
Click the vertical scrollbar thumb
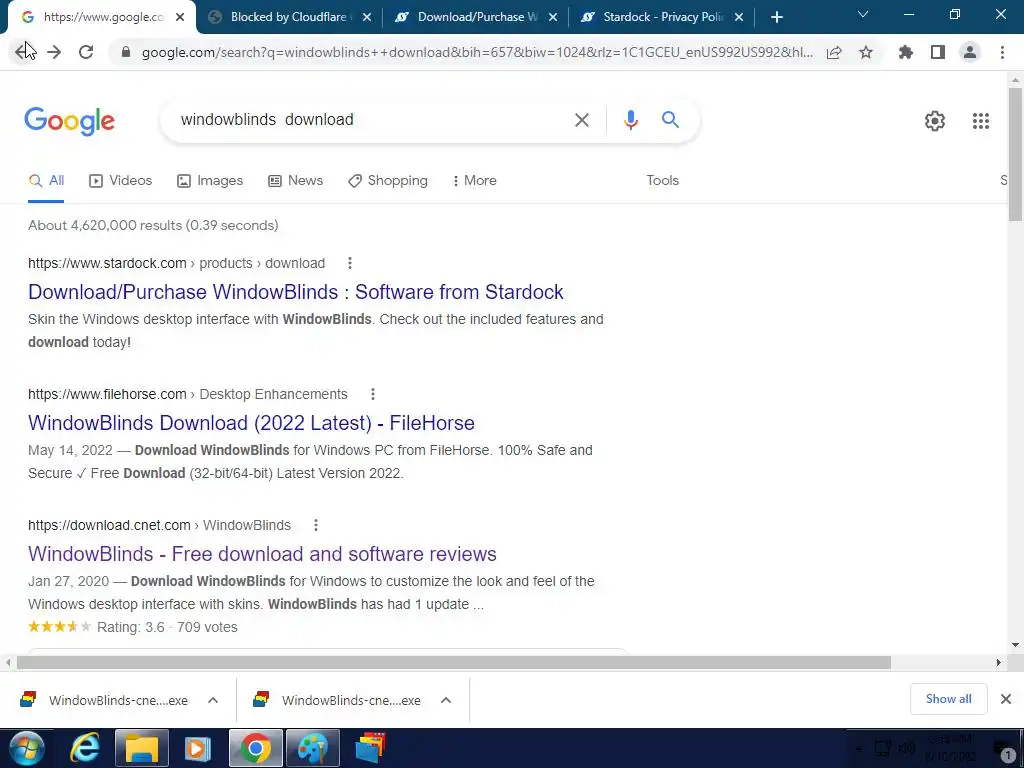pos(1015,154)
